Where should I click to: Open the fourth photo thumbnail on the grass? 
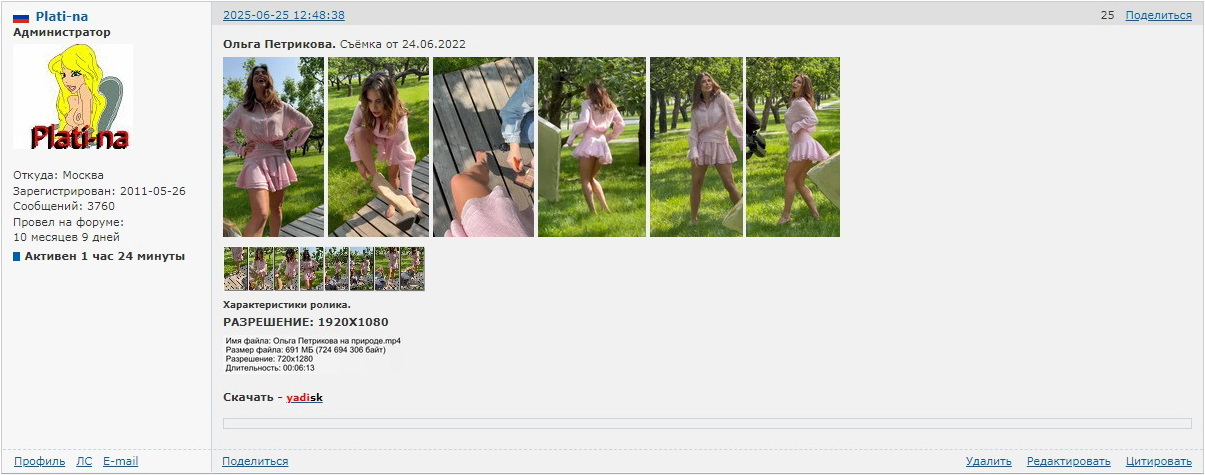click(x=592, y=147)
